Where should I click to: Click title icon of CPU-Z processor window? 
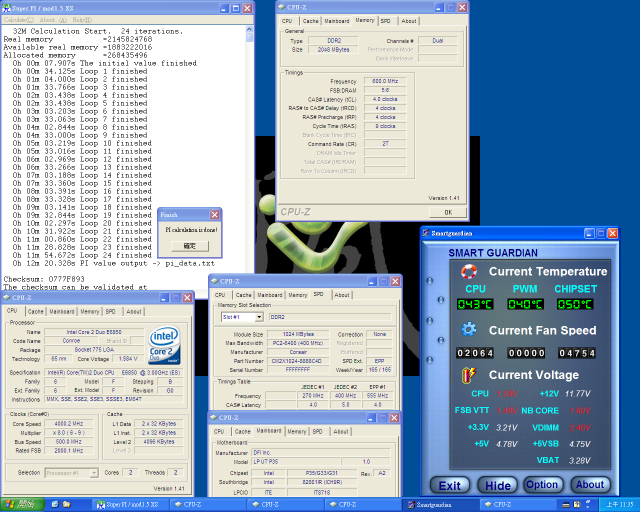click(x=7, y=298)
